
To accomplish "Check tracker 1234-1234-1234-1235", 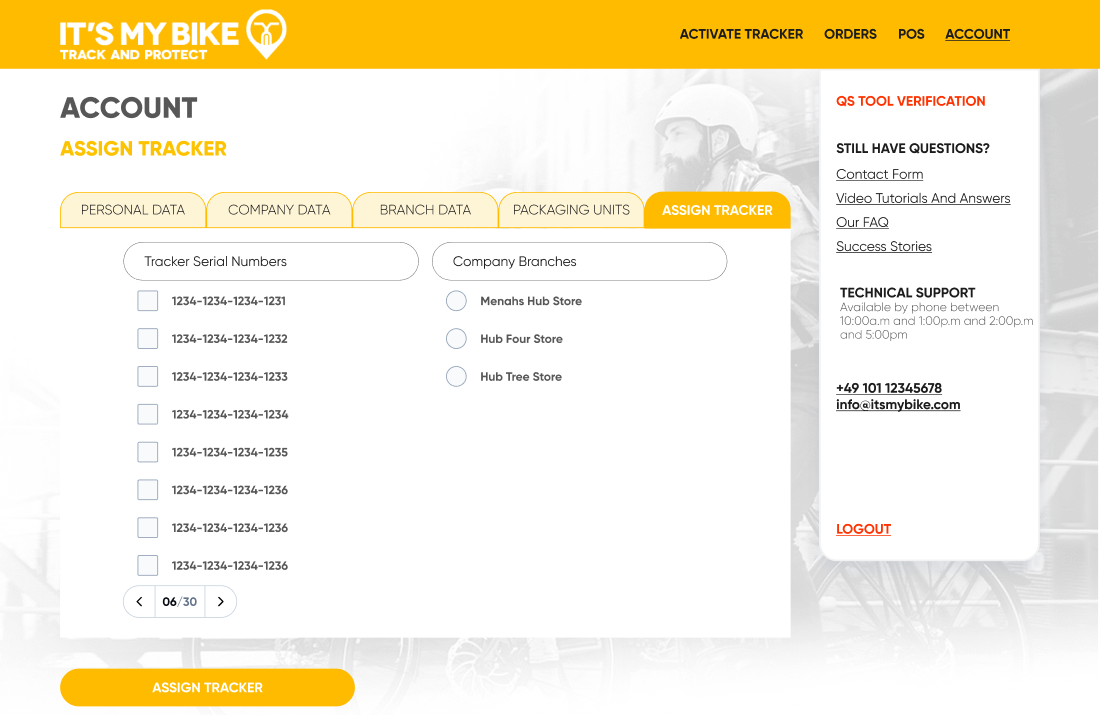I will coord(147,452).
